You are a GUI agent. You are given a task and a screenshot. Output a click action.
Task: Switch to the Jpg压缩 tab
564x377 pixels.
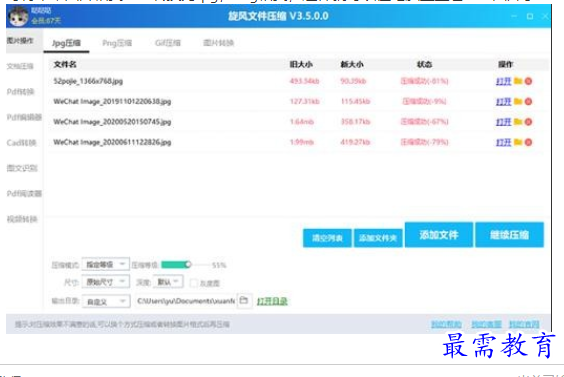[67, 43]
